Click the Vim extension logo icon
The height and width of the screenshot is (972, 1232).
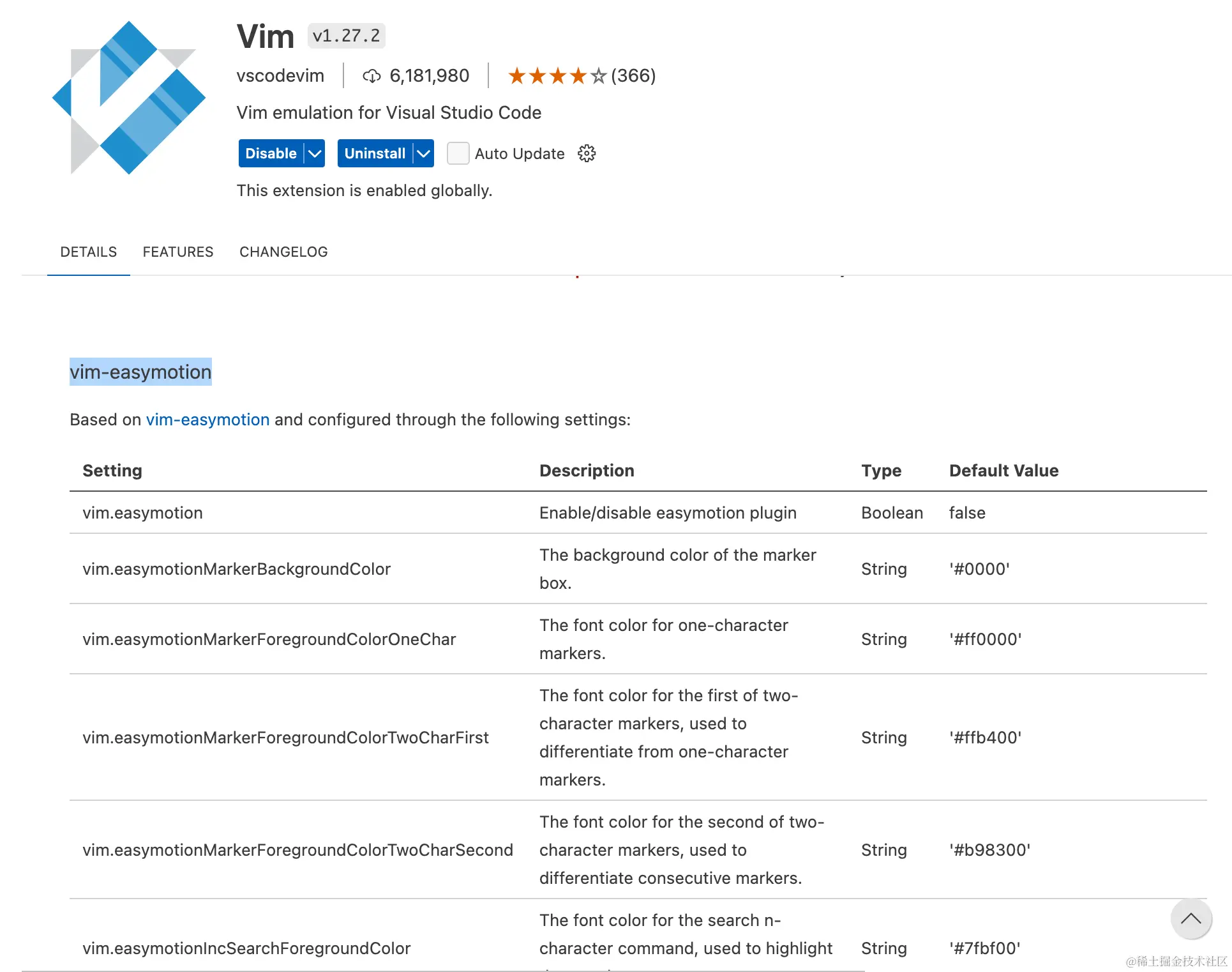point(129,98)
